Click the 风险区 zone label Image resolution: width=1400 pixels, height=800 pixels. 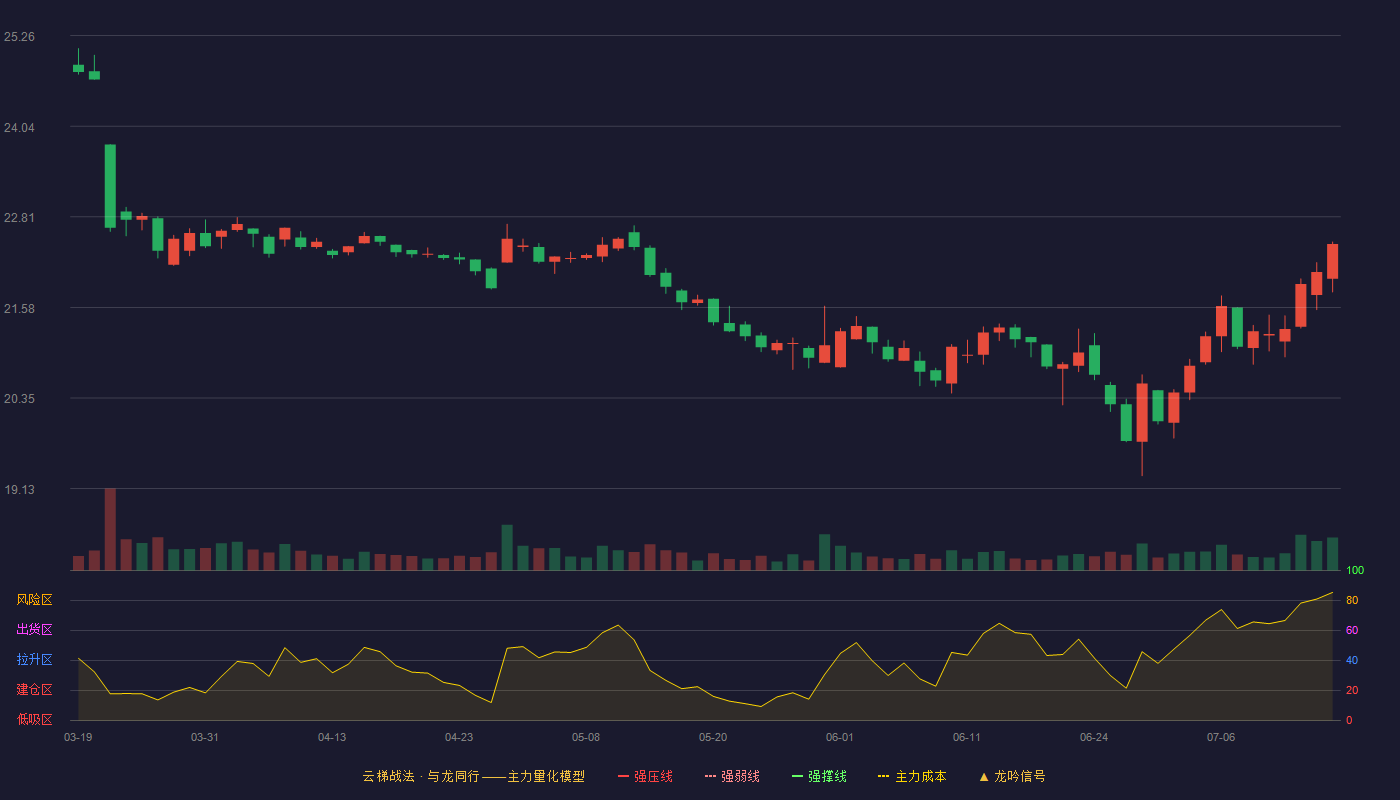click(34, 600)
